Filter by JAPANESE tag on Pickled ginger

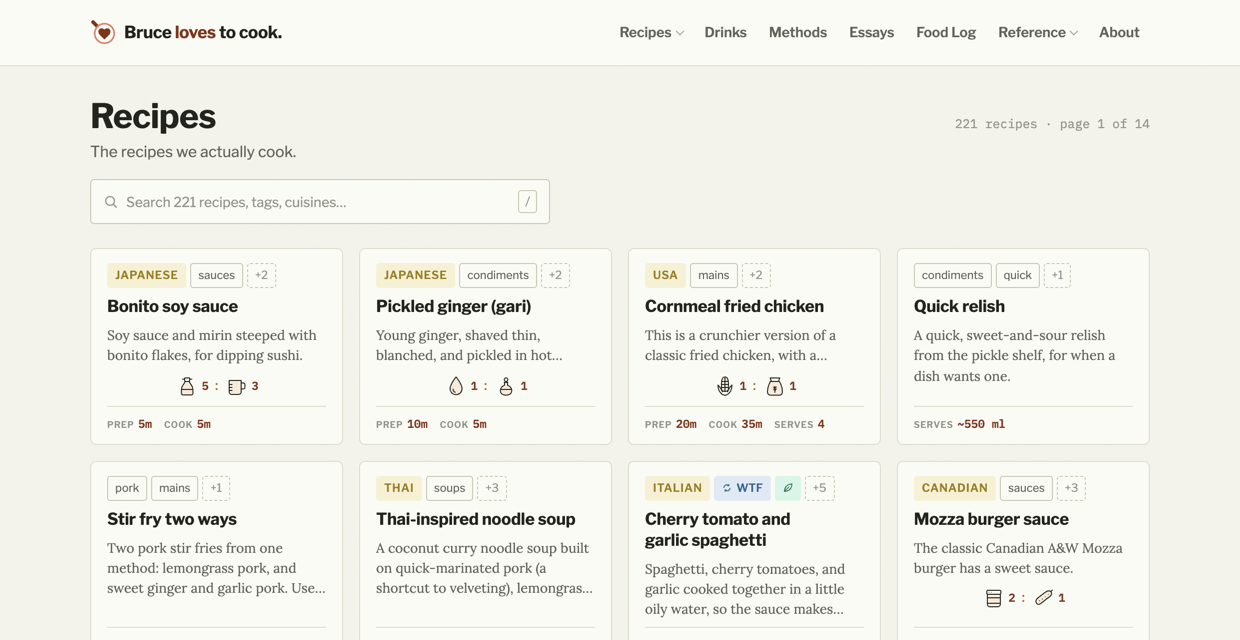415,275
